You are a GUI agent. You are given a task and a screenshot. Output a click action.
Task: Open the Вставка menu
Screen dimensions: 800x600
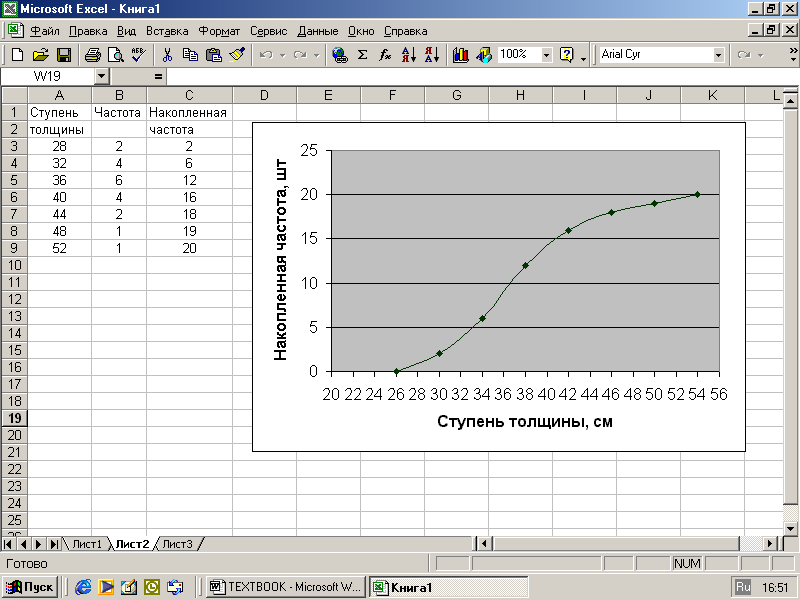(x=167, y=31)
